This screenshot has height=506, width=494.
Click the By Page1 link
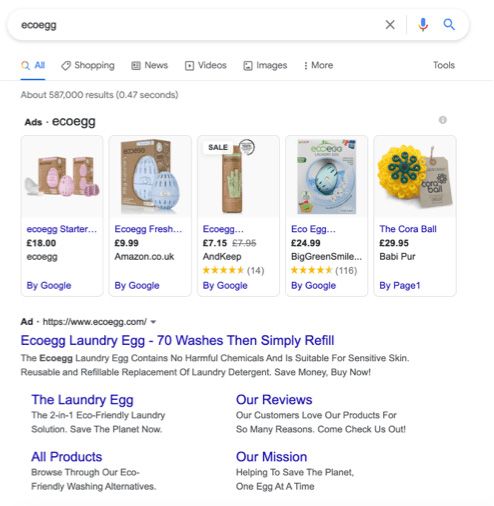click(x=400, y=286)
